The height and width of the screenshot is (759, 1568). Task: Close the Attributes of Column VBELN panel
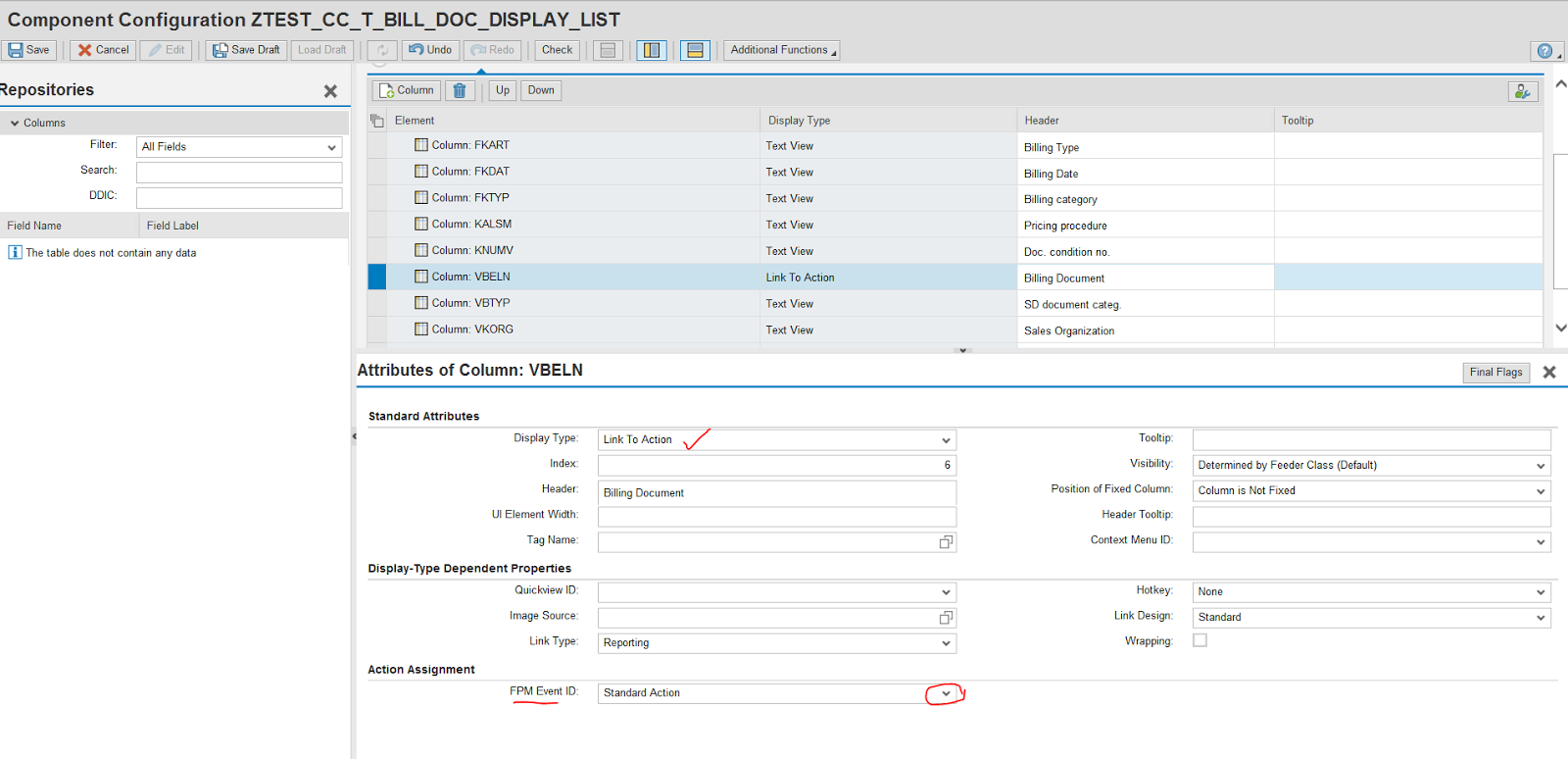(x=1549, y=373)
